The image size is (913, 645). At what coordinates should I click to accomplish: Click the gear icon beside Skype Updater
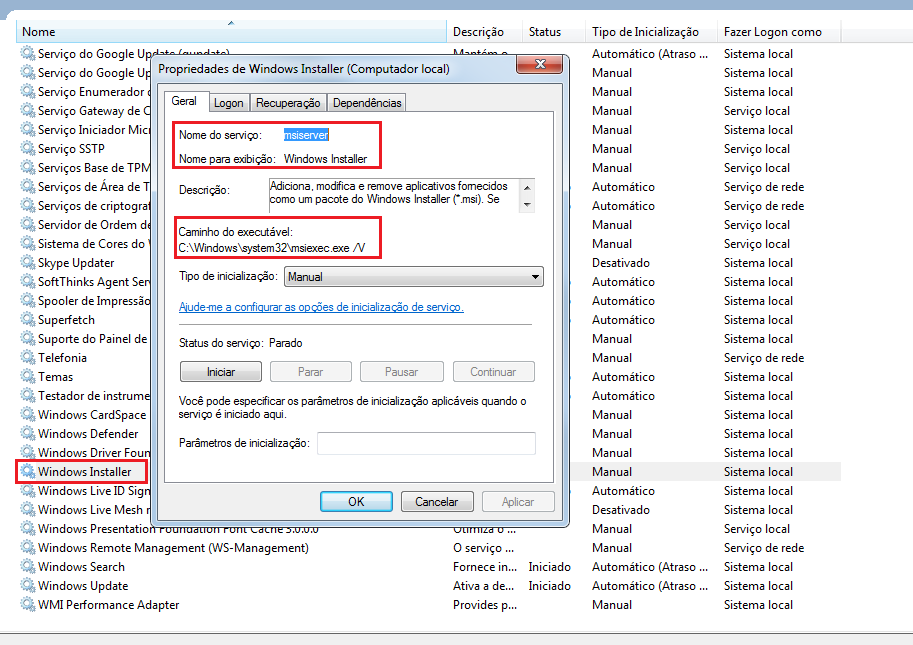pos(27,263)
